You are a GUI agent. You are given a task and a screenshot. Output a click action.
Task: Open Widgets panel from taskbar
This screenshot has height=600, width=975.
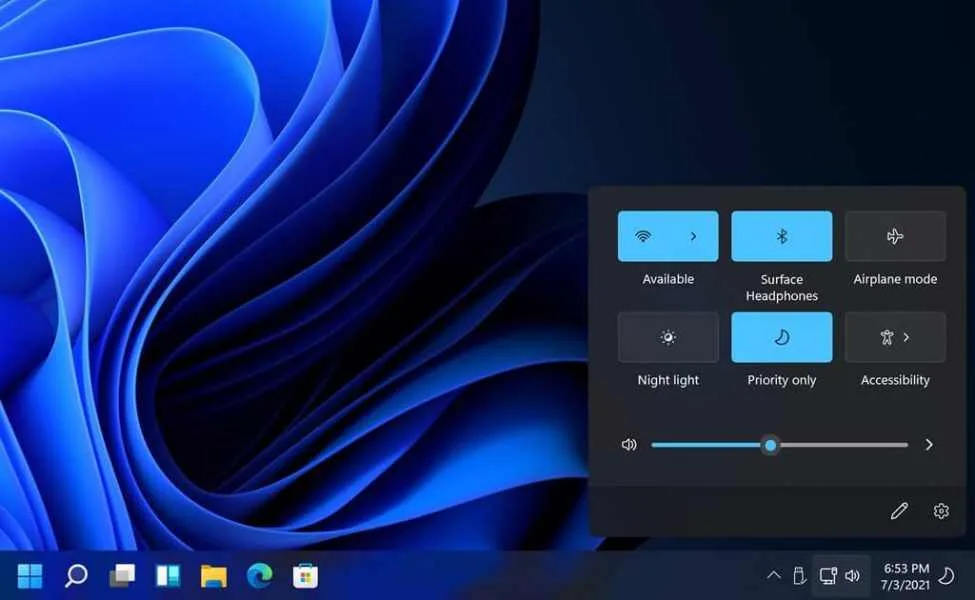pyautogui.click(x=168, y=576)
